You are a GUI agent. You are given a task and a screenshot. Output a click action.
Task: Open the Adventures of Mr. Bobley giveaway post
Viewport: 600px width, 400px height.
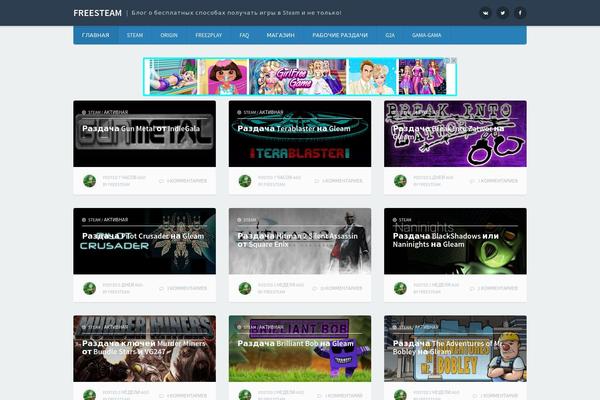448,348
